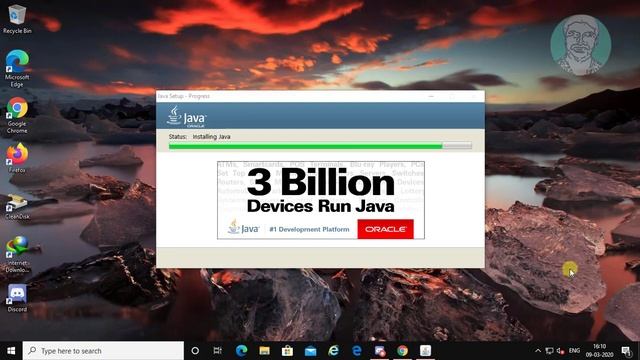Close the Java Setup window
640x360 pixels.
tap(474, 96)
